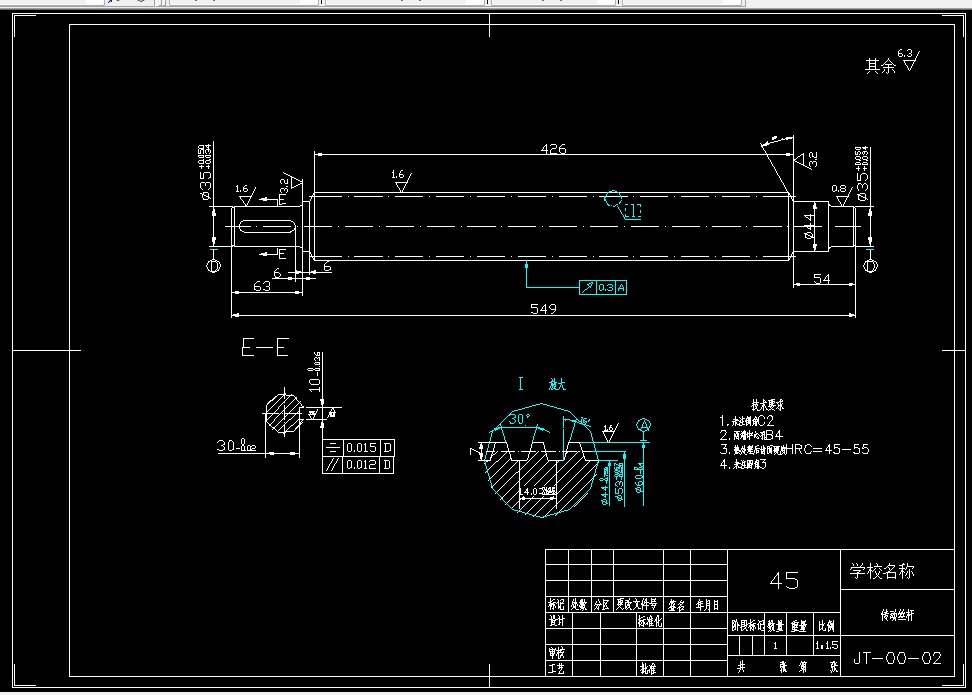Viewport: 972px width, 695px height.
Task: Click the cyan detail circle on the shaft
Action: point(612,199)
